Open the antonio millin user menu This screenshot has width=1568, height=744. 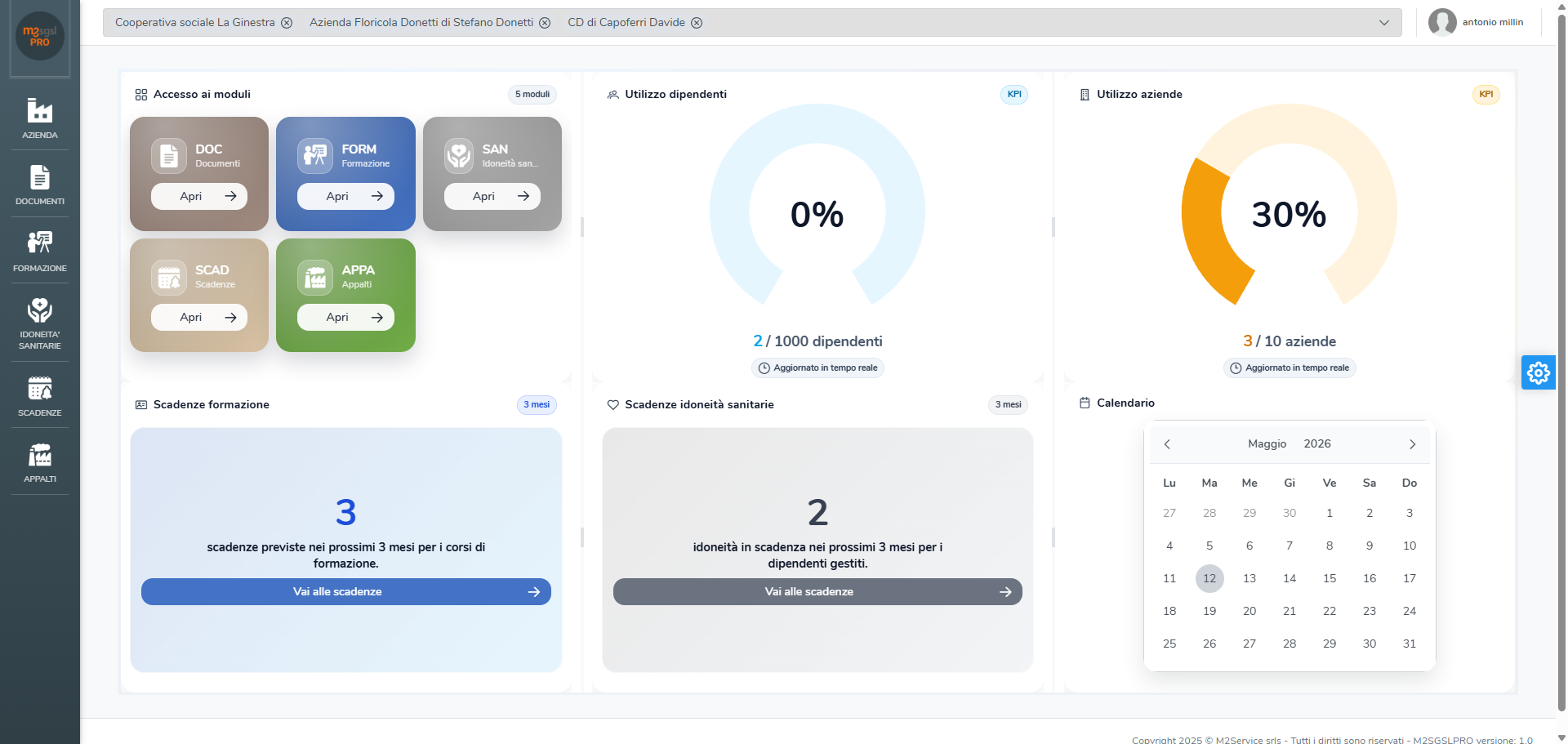(x=1477, y=22)
